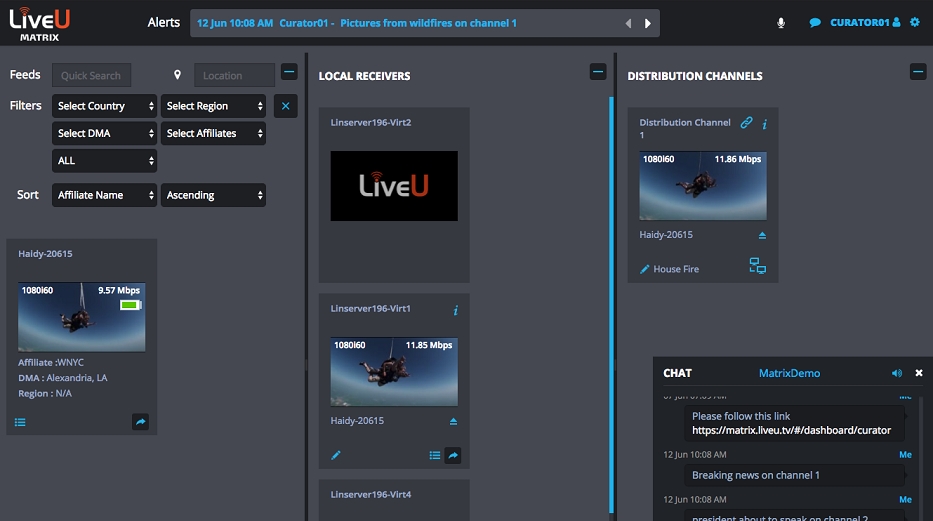Click the Haidy-20615 feed thumbnail in Feeds
Image resolution: width=933 pixels, height=521 pixels.
(82, 316)
